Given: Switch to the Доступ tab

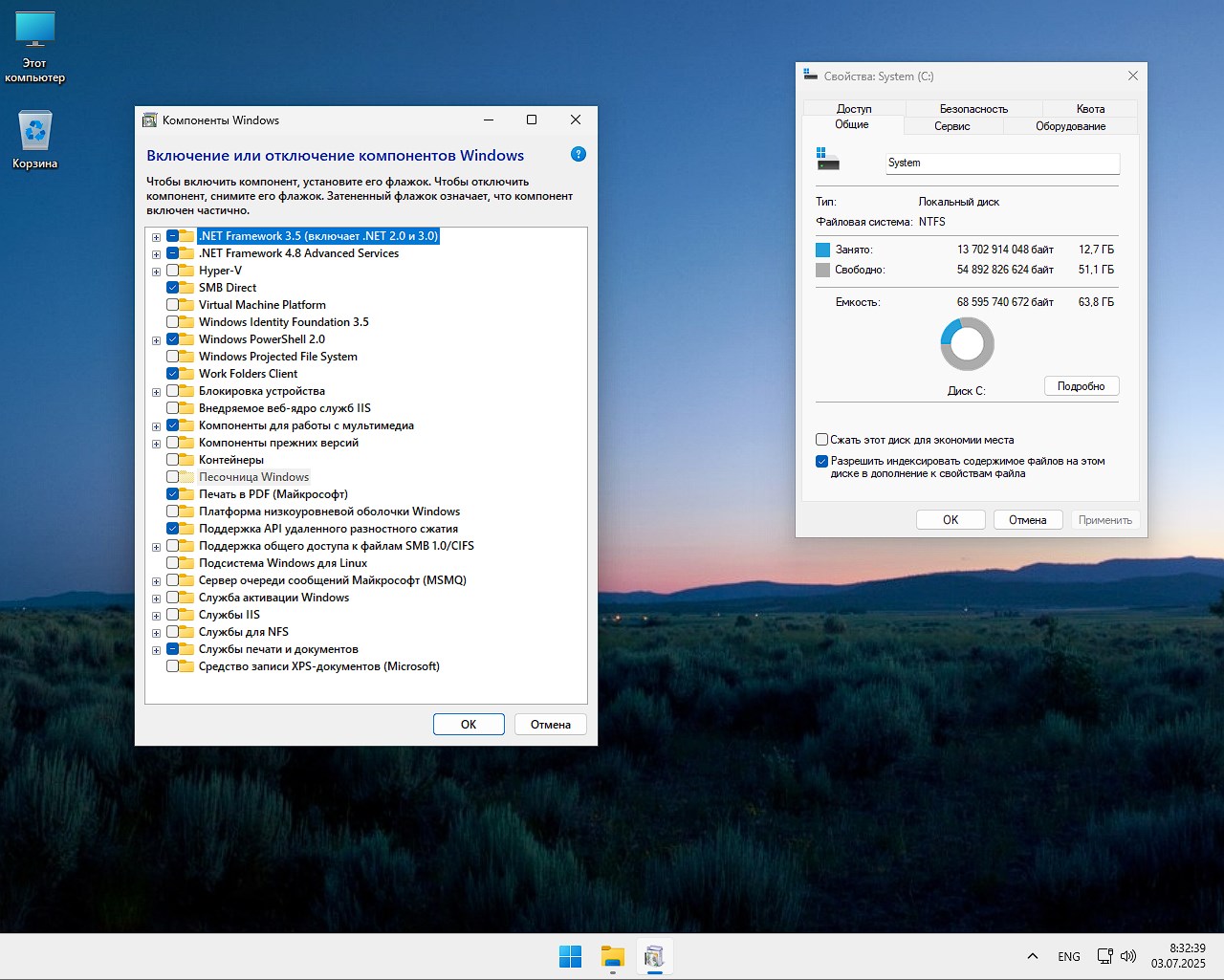Looking at the screenshot, I should (854, 109).
